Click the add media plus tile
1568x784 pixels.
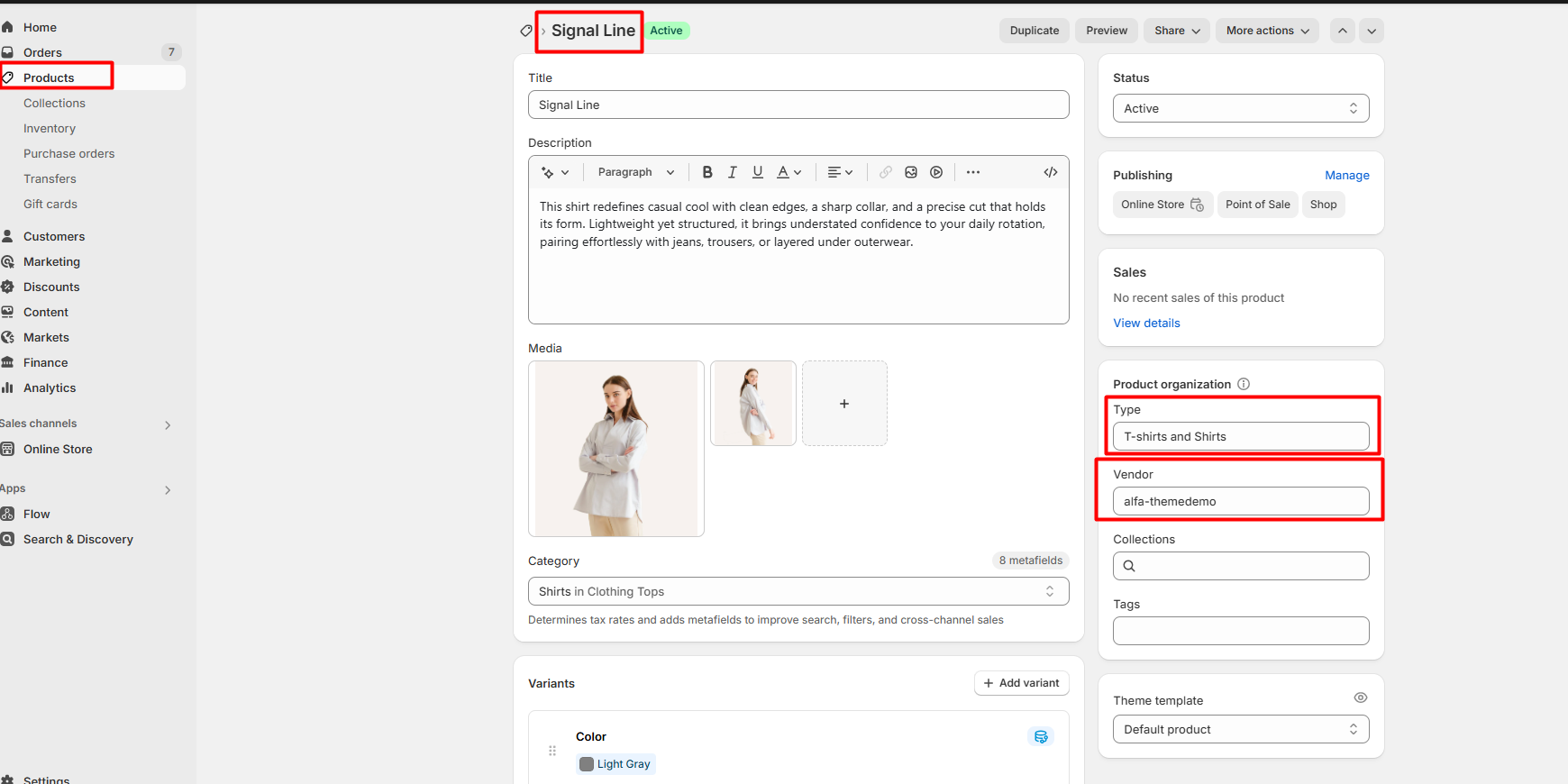tap(844, 404)
